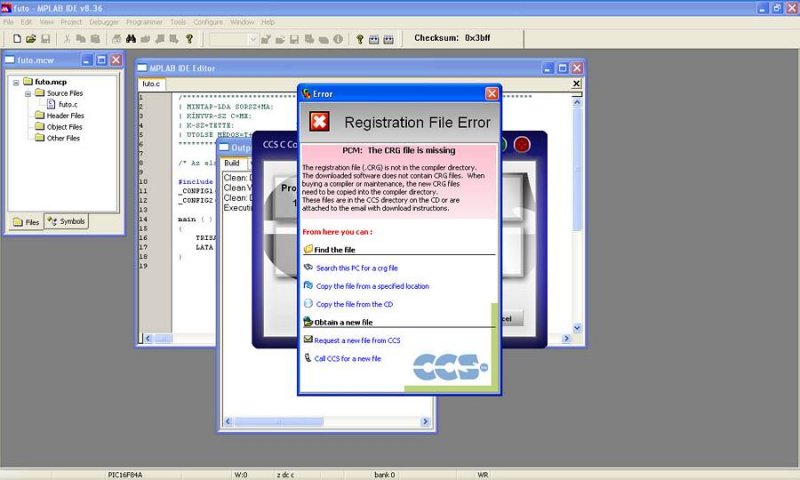The image size is (800, 480).
Task: Click editor horizontal scroll right arrow
Action: [x=566, y=338]
